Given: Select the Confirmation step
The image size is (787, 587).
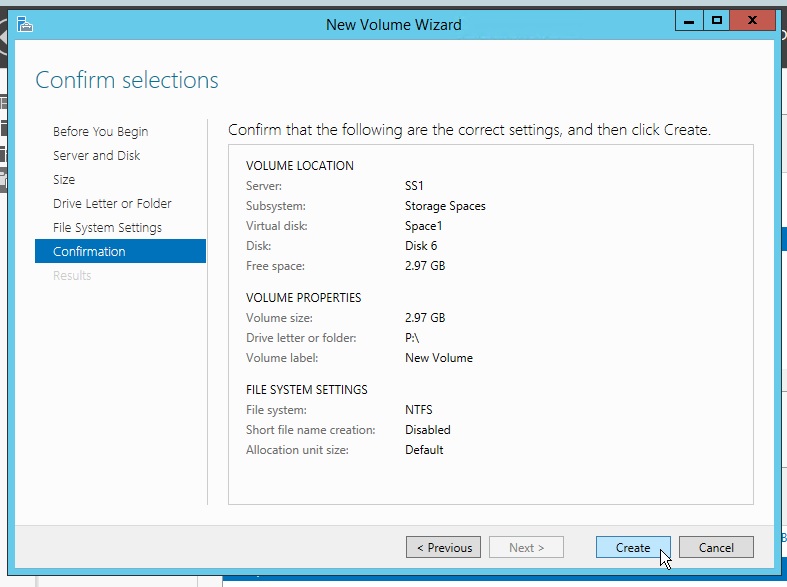Looking at the screenshot, I should pos(120,251).
